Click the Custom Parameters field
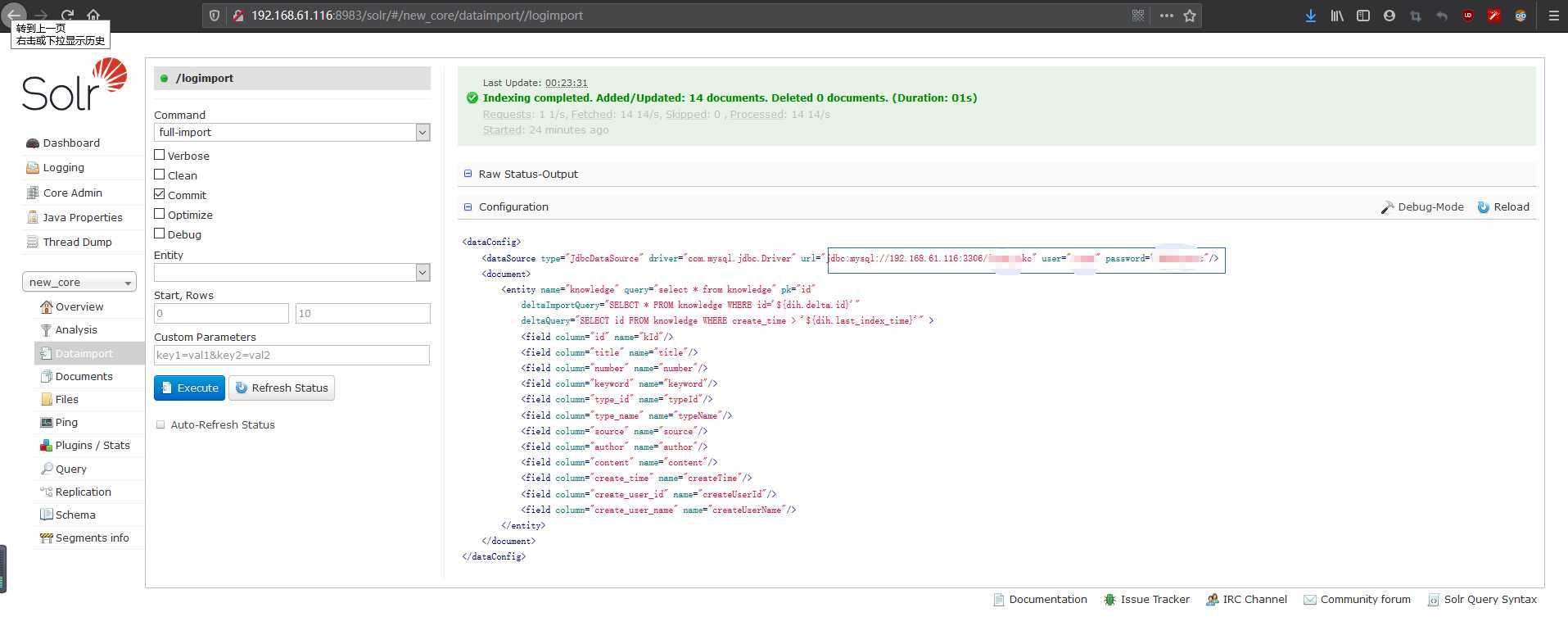1568x644 pixels. click(x=291, y=355)
